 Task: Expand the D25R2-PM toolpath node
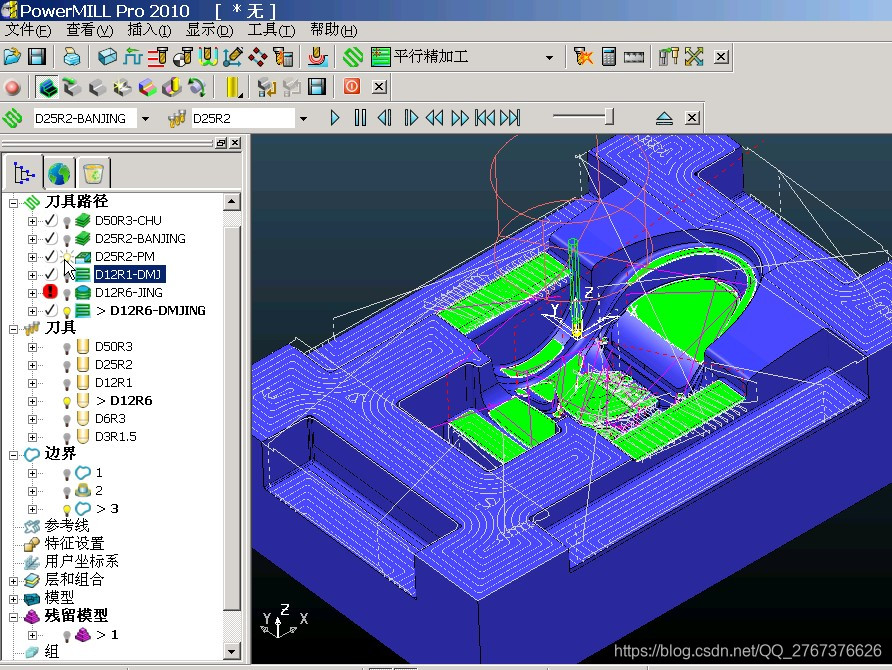[x=32, y=257]
